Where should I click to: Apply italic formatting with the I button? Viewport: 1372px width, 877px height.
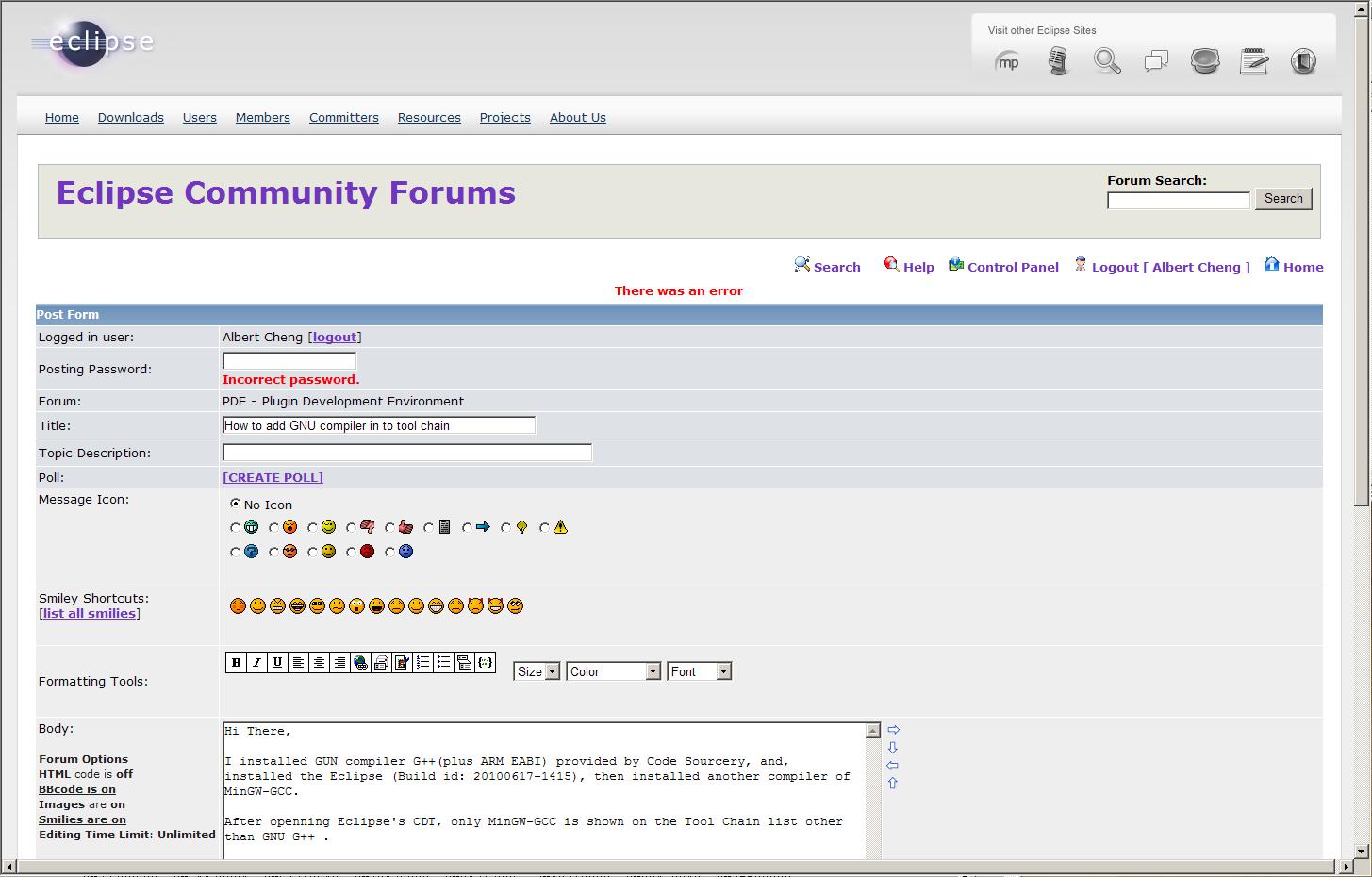[256, 663]
